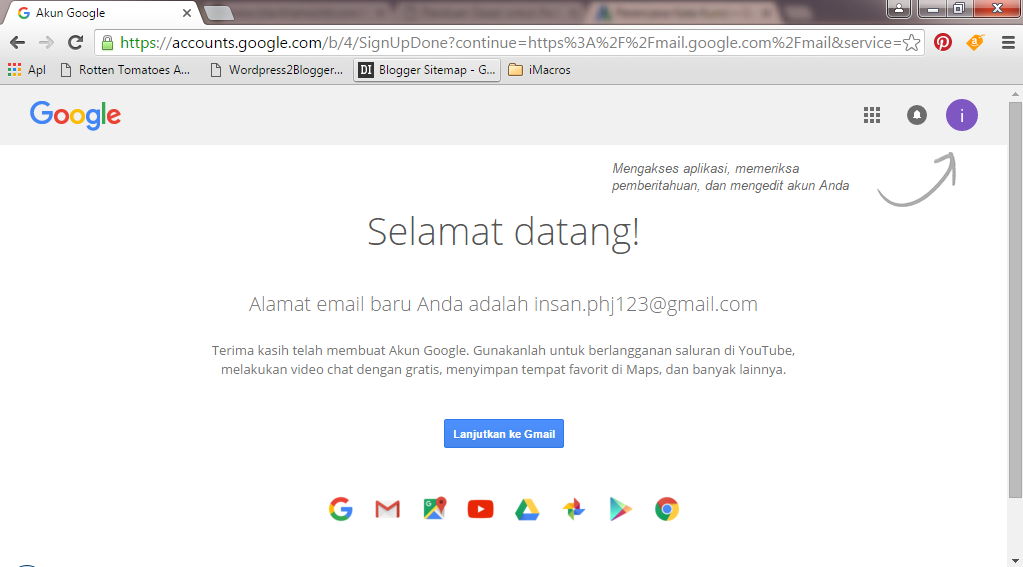
Task: Click the page vertical scrollbar thumb
Action: (x=1015, y=300)
